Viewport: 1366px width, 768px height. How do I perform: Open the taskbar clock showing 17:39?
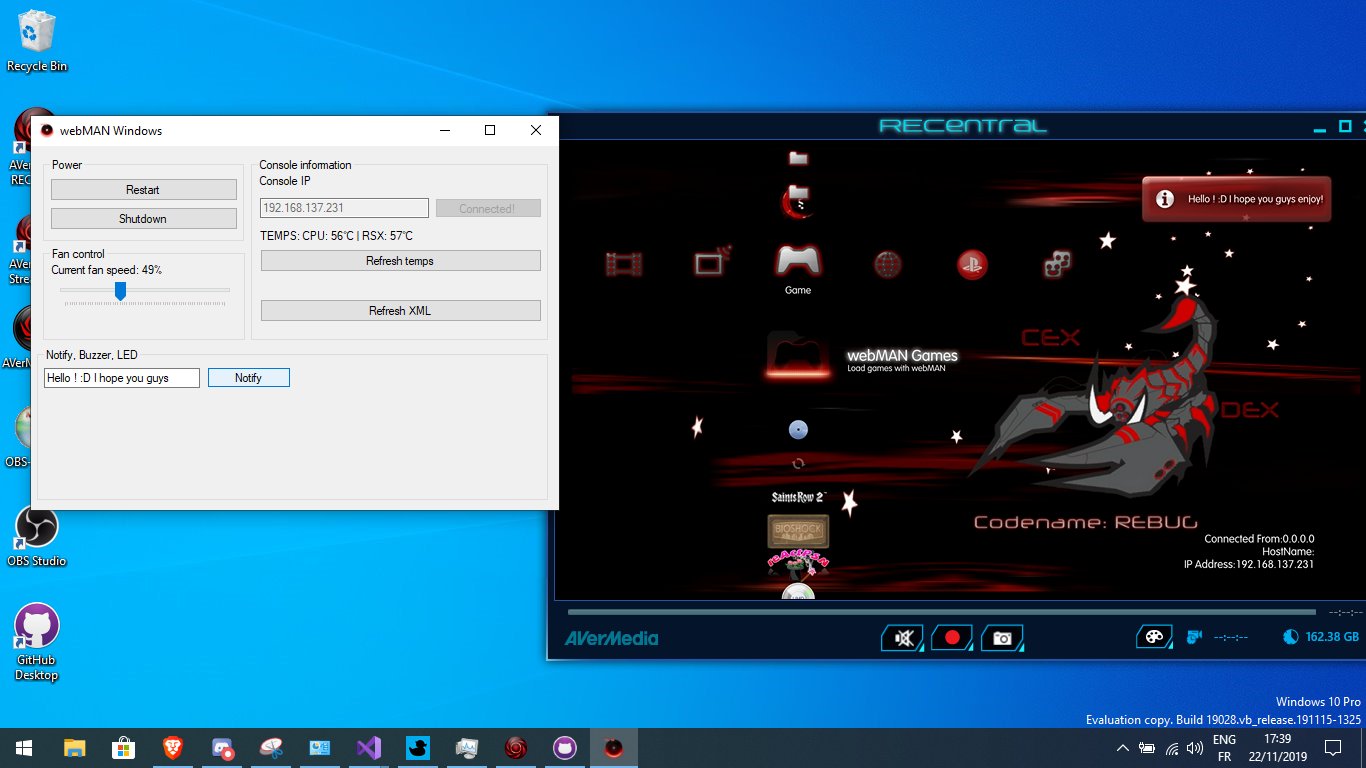[1276, 748]
